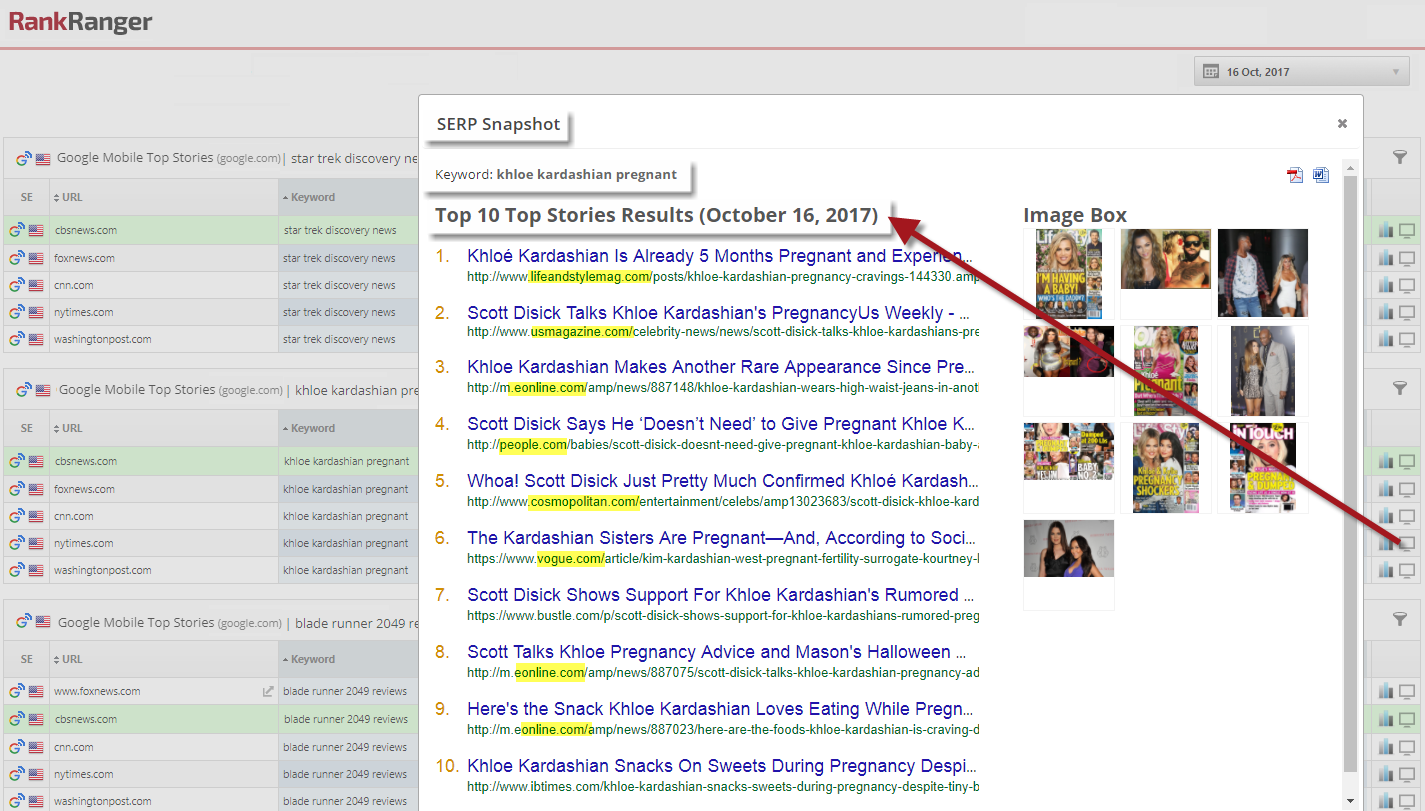Viewport: 1425px width, 811px height.
Task: Open the lifeandstylemag Khloé 5 Months Pregnant result
Action: pyautogui.click(x=714, y=256)
